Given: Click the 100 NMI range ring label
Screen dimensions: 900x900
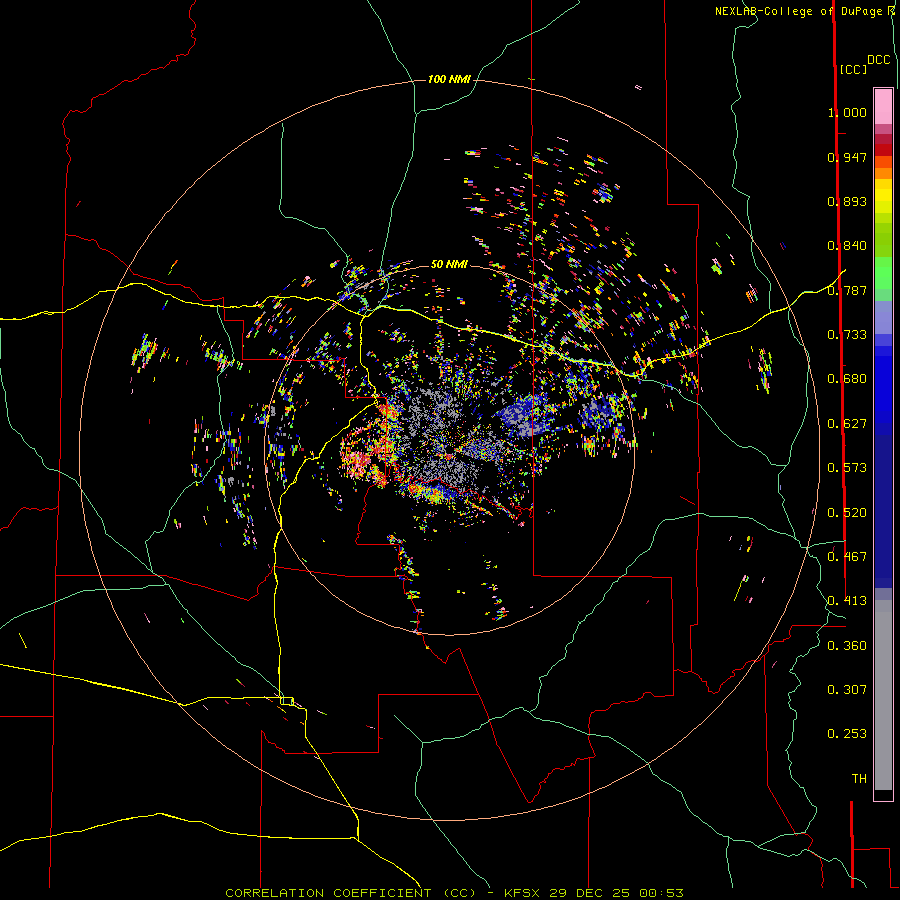Looking at the screenshot, I should [449, 79].
